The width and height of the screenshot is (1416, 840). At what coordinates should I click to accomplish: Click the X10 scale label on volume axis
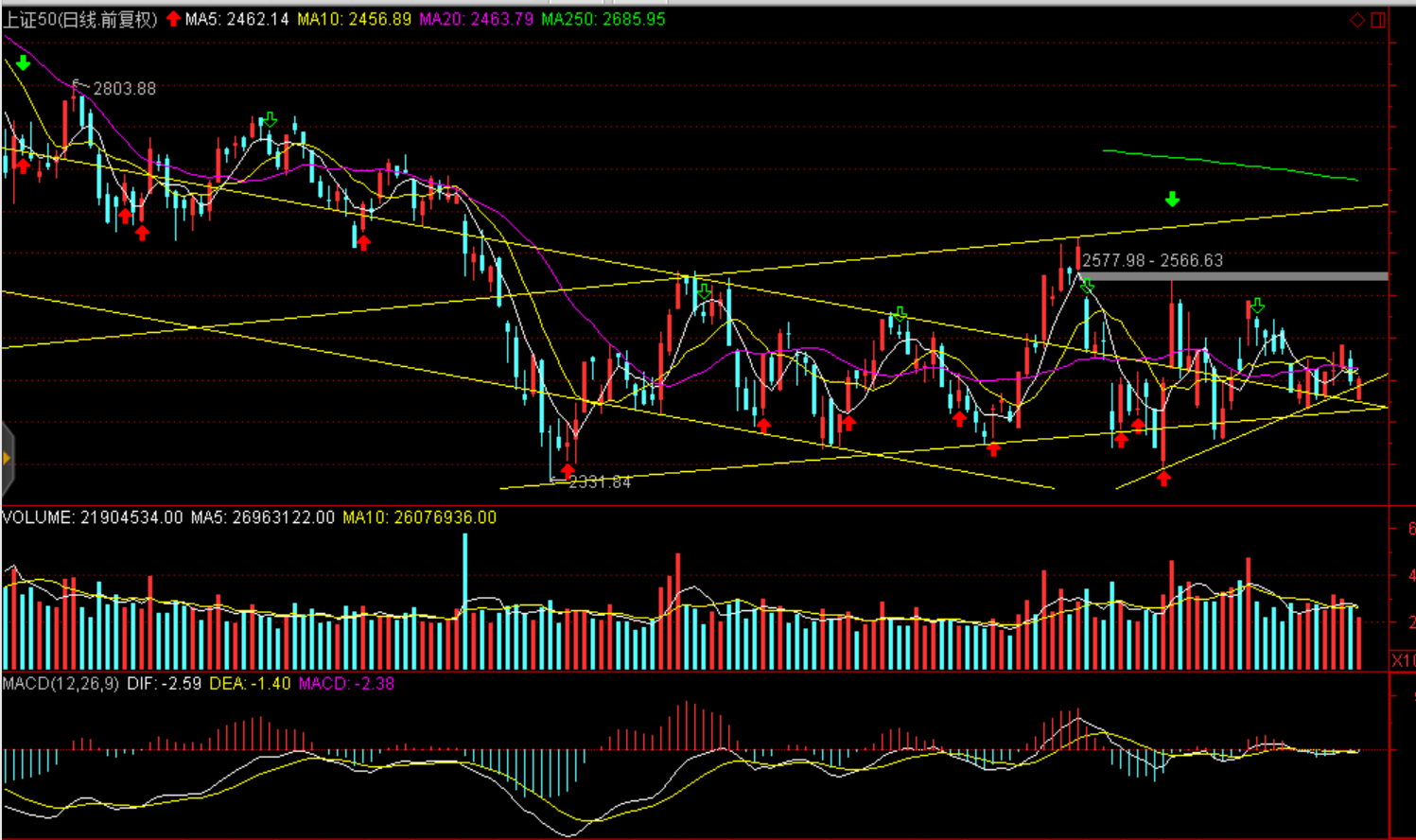pyautogui.click(x=1403, y=659)
